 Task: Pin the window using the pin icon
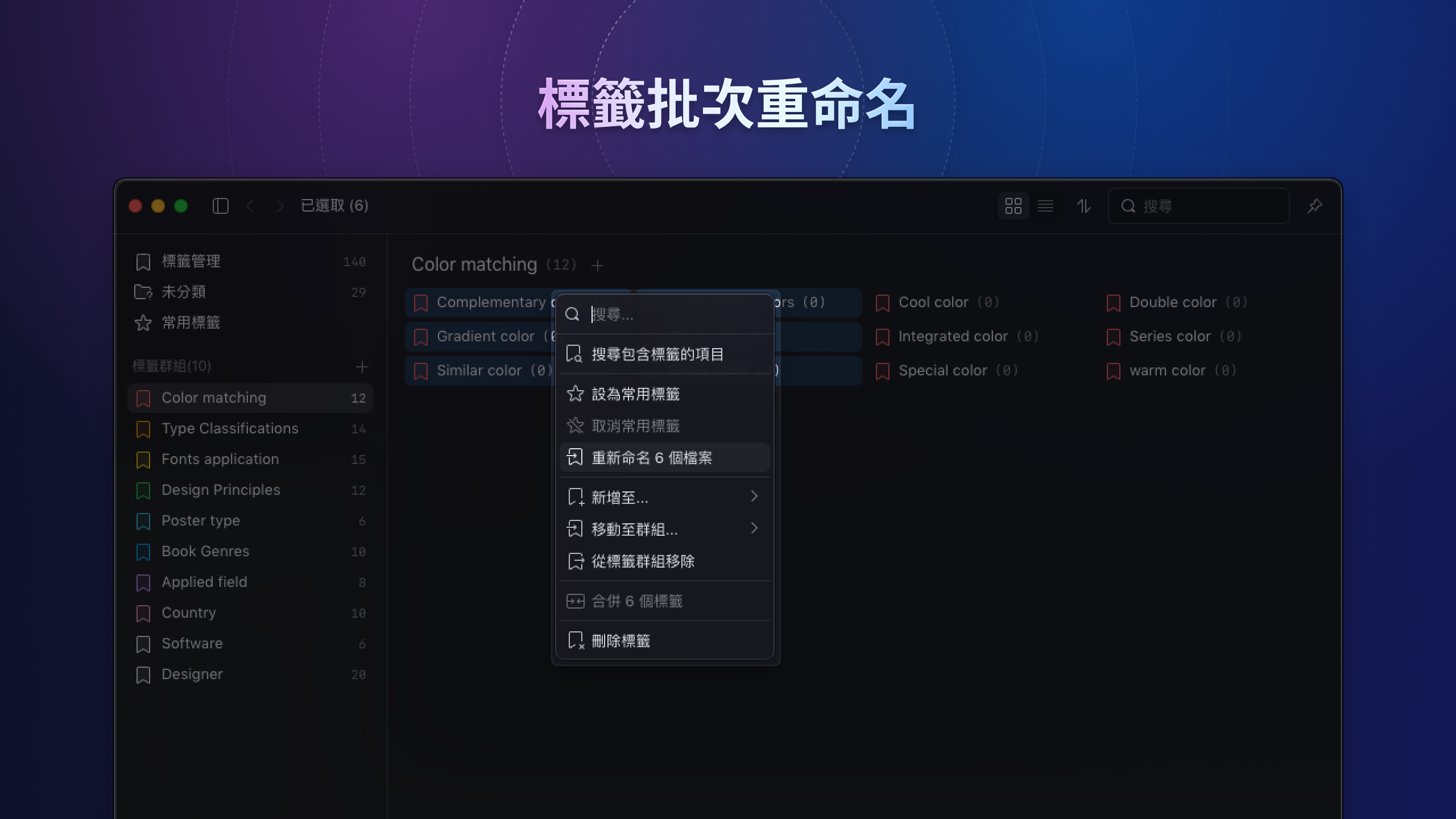click(x=1315, y=206)
